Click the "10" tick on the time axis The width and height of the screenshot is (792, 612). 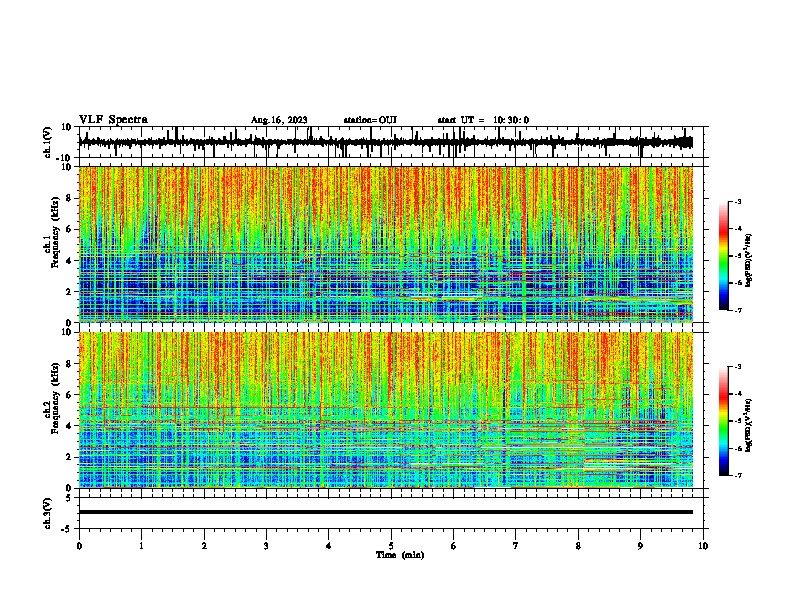click(703, 546)
